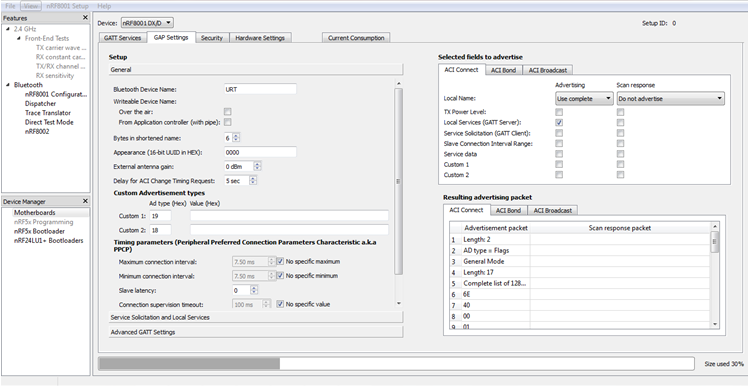The width and height of the screenshot is (750, 386).
Task: Collapse the 2.4 GHz tree node
Action: tap(8, 29)
